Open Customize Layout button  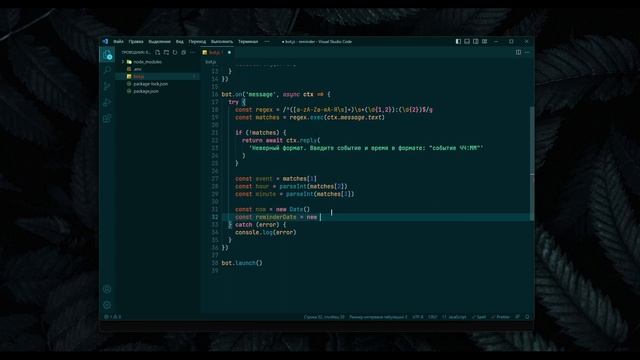[484, 41]
